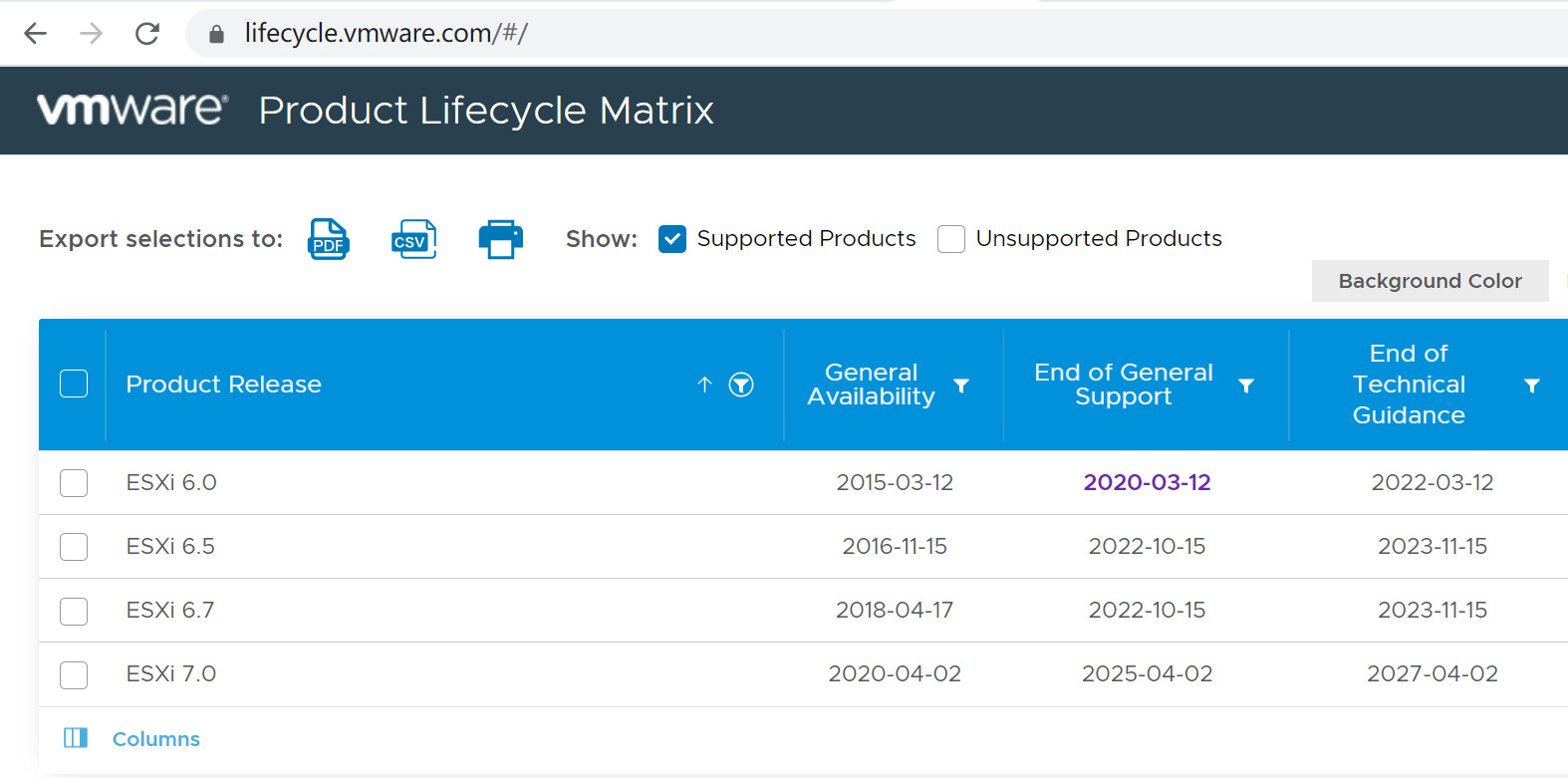The width and height of the screenshot is (1568, 778).
Task: Toggle the select-all header checkbox
Action: tap(74, 384)
